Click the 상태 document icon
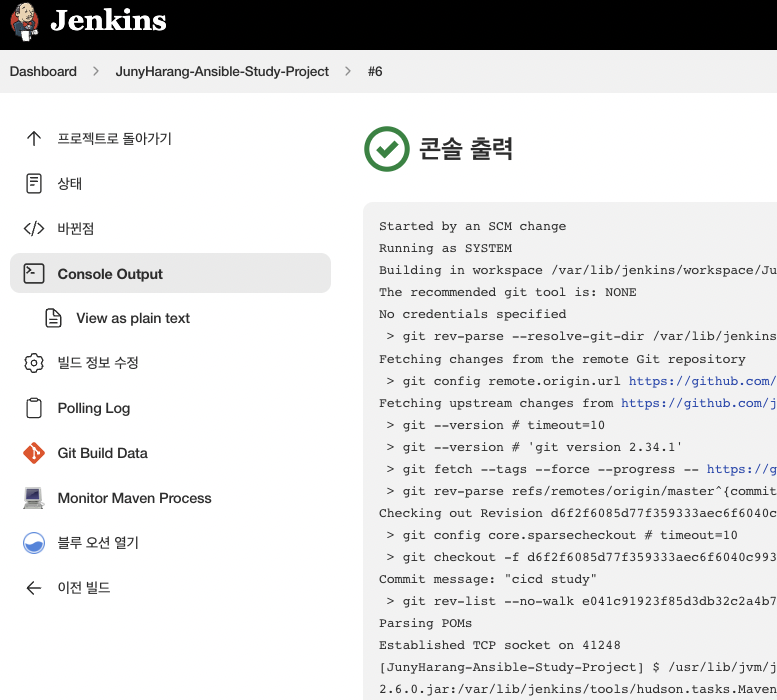The height and width of the screenshot is (700, 777). [34, 183]
